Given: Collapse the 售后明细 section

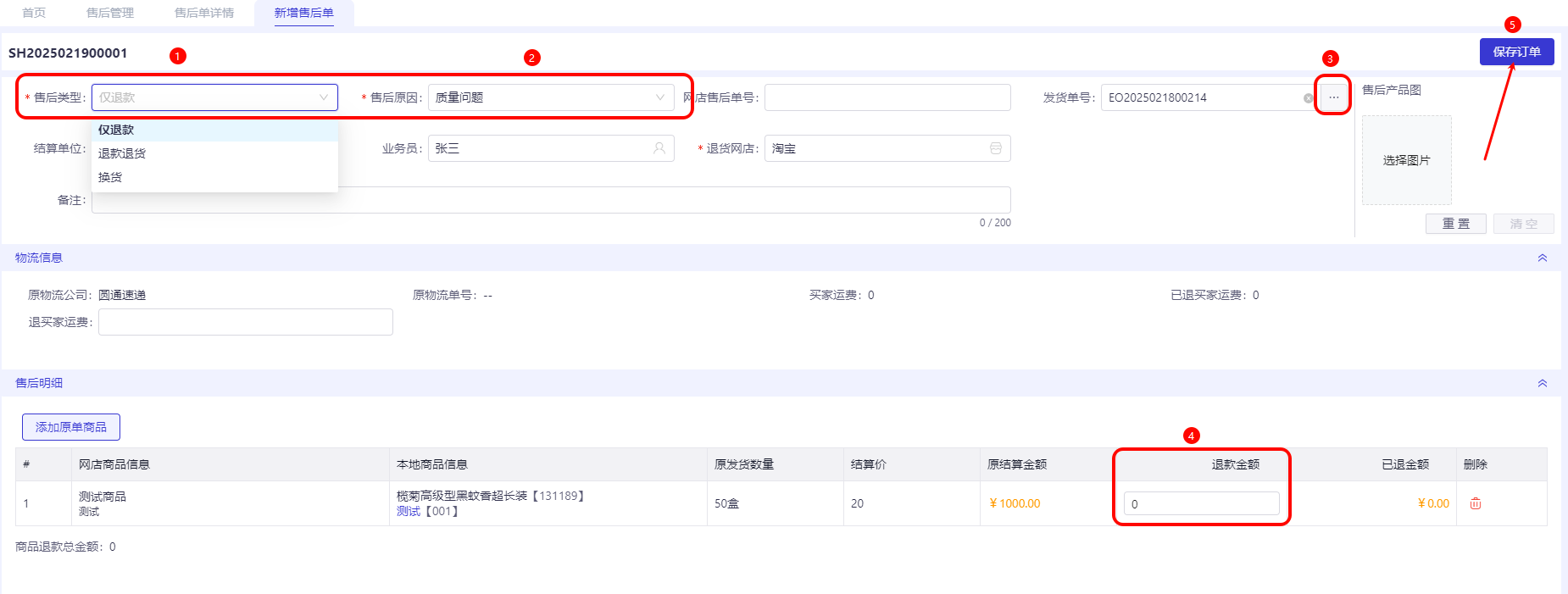Looking at the screenshot, I should point(1543,383).
